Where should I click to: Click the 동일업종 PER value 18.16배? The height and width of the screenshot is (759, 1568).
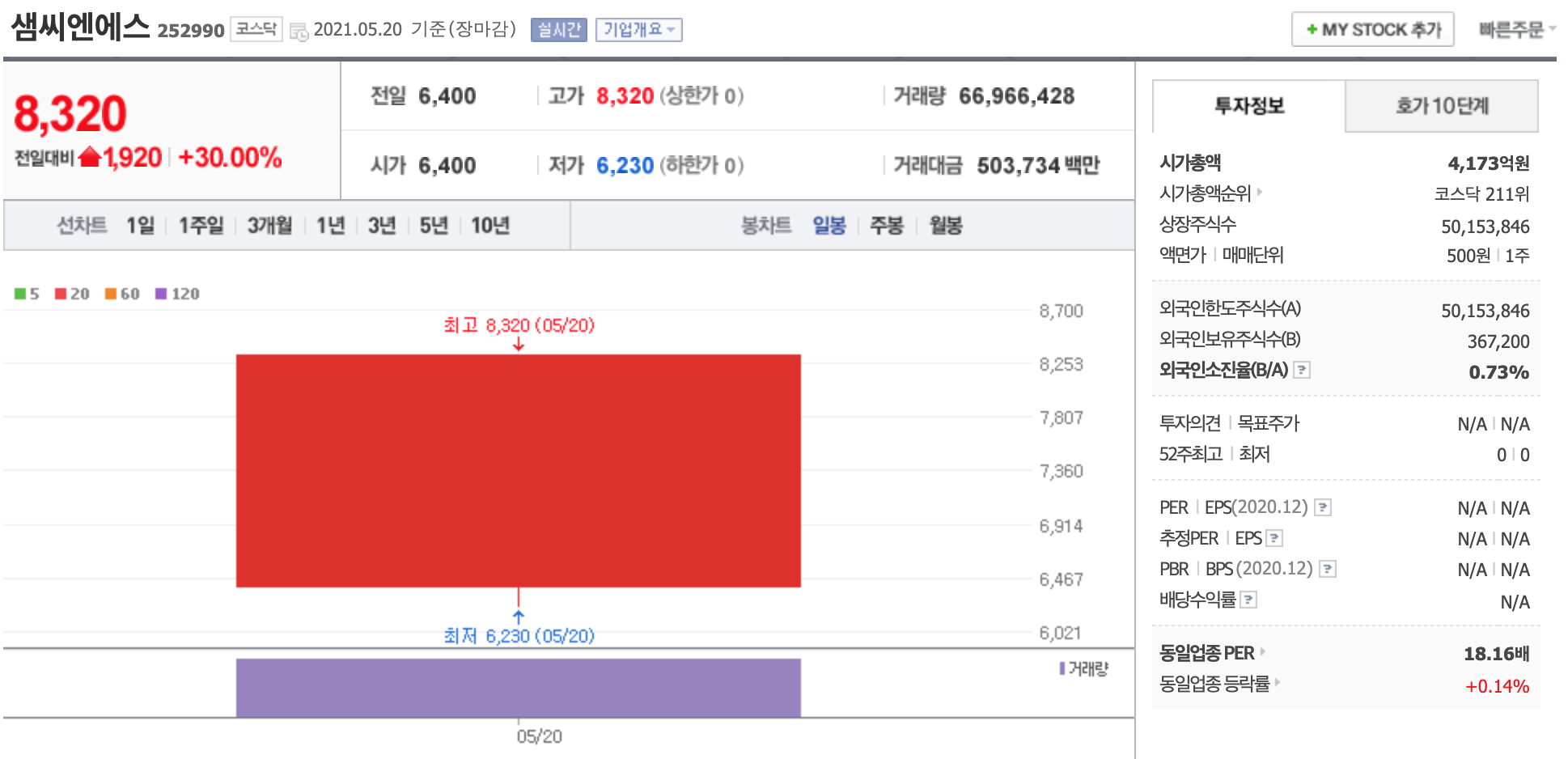(x=1497, y=654)
